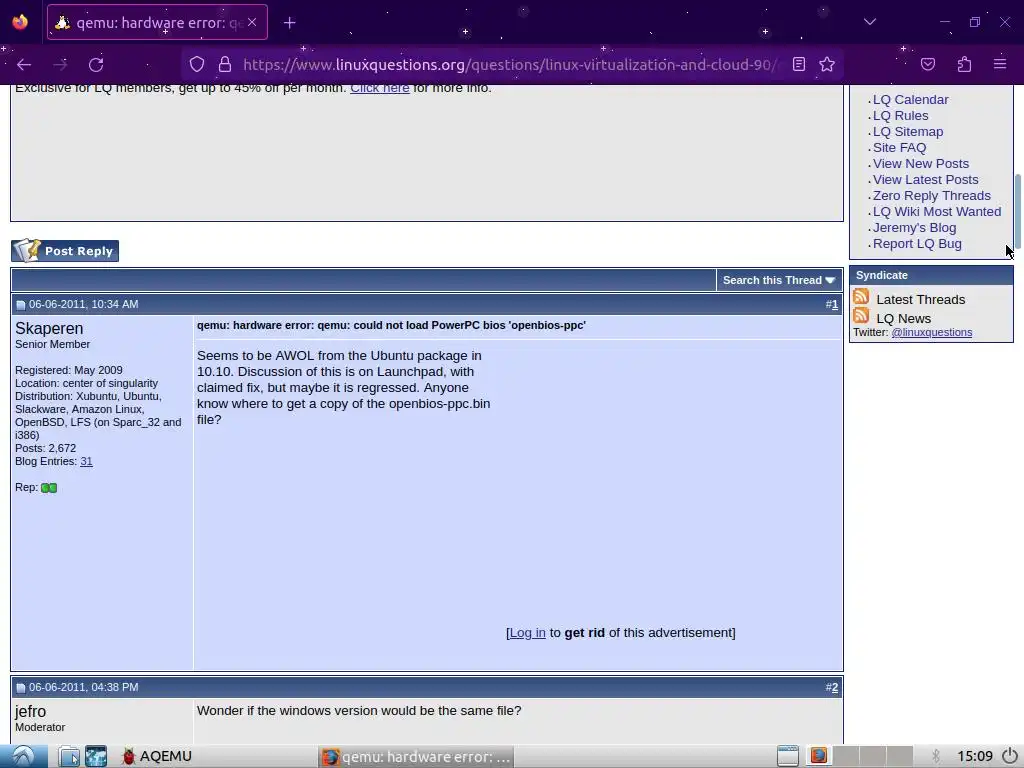Open the Firefox hamburger application menu
Image resolution: width=1024 pixels, height=768 pixels.
pos(1000,64)
